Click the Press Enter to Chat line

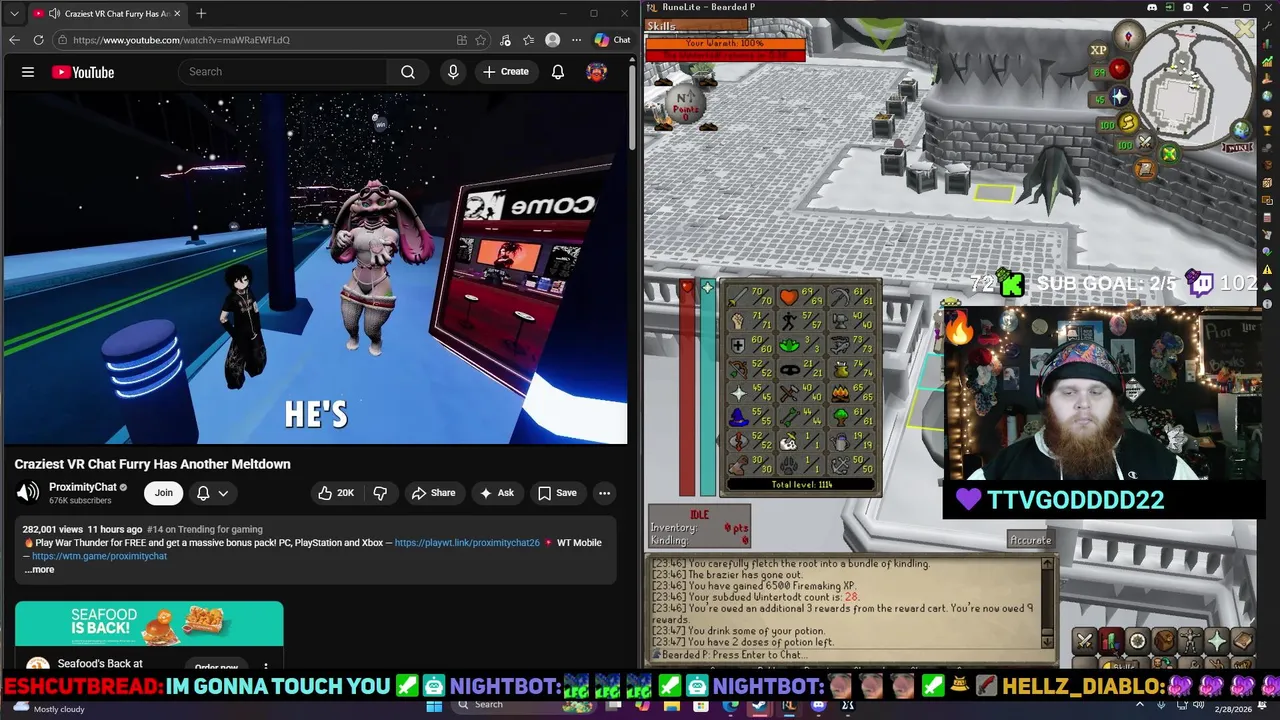[x=733, y=655]
